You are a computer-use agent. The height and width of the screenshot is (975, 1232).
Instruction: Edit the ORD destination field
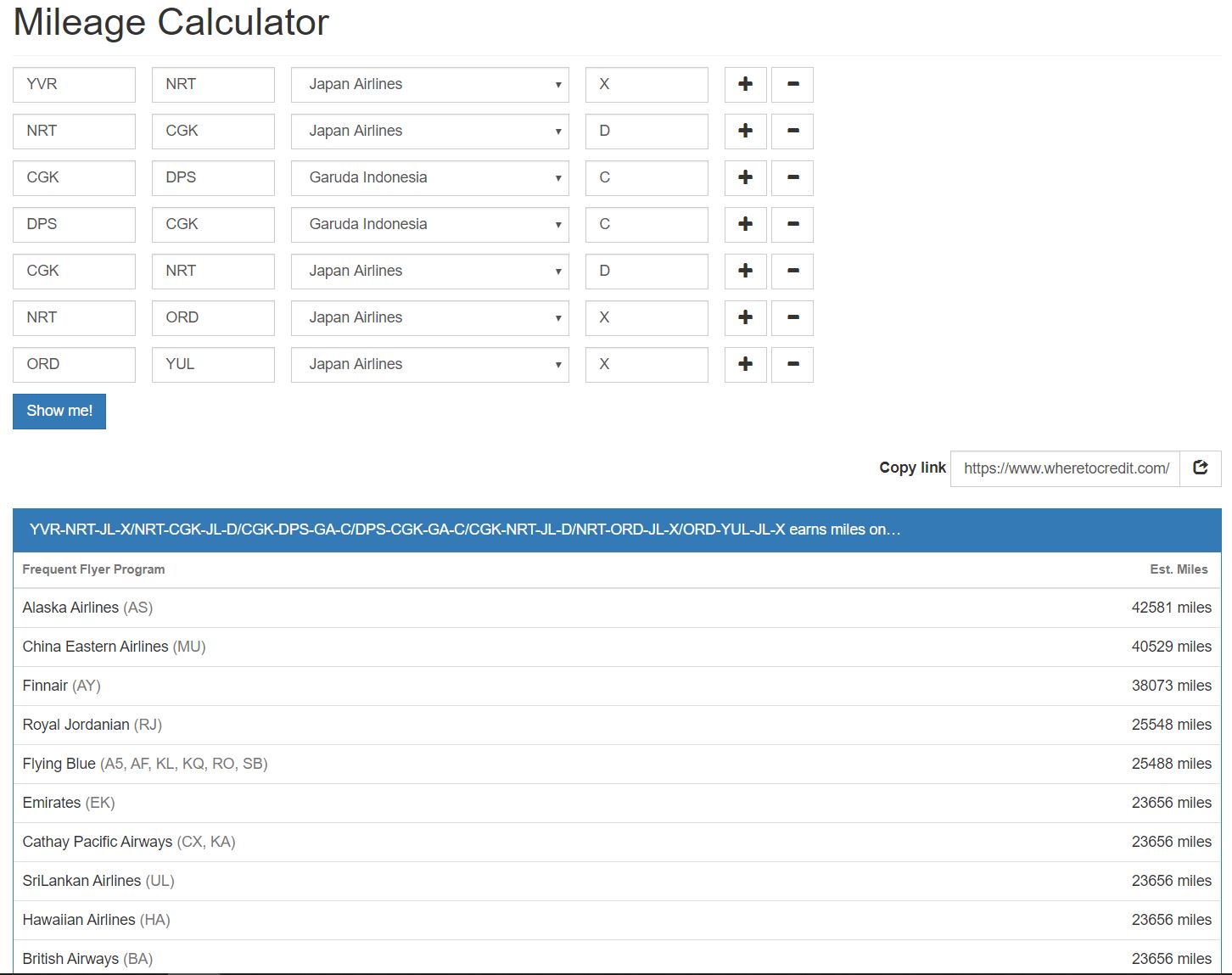tap(214, 318)
